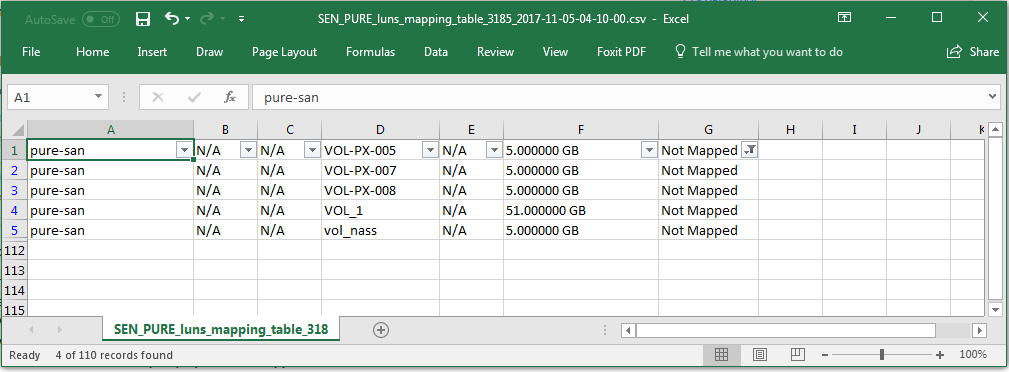This screenshot has width=1009, height=372.
Task: Click vertical scrollbar up arrow
Action: coord(994,128)
